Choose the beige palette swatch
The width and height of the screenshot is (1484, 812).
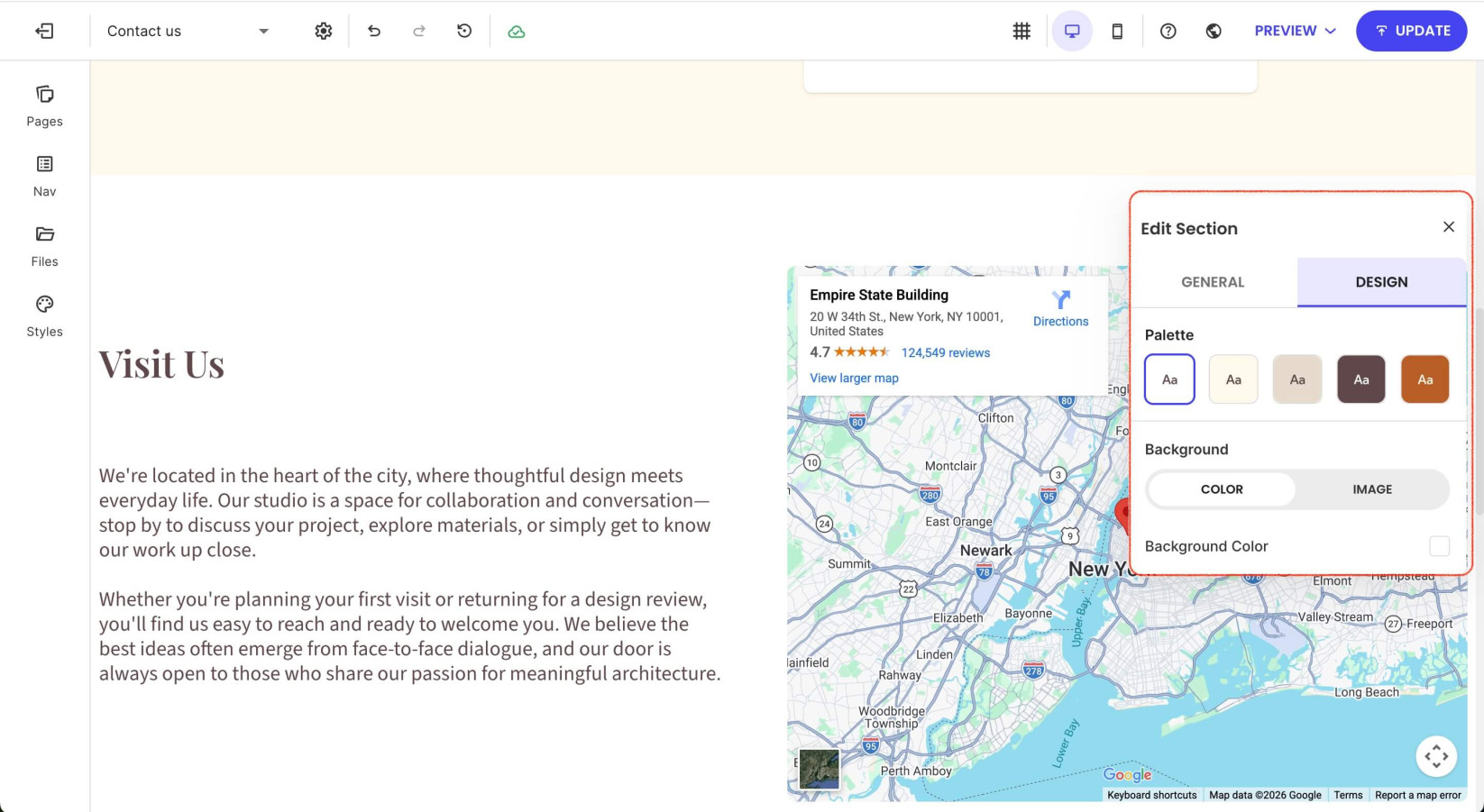coord(1297,379)
